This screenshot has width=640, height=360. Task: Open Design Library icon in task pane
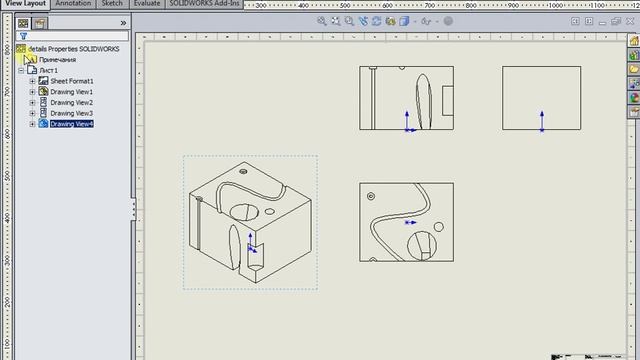(x=634, y=55)
